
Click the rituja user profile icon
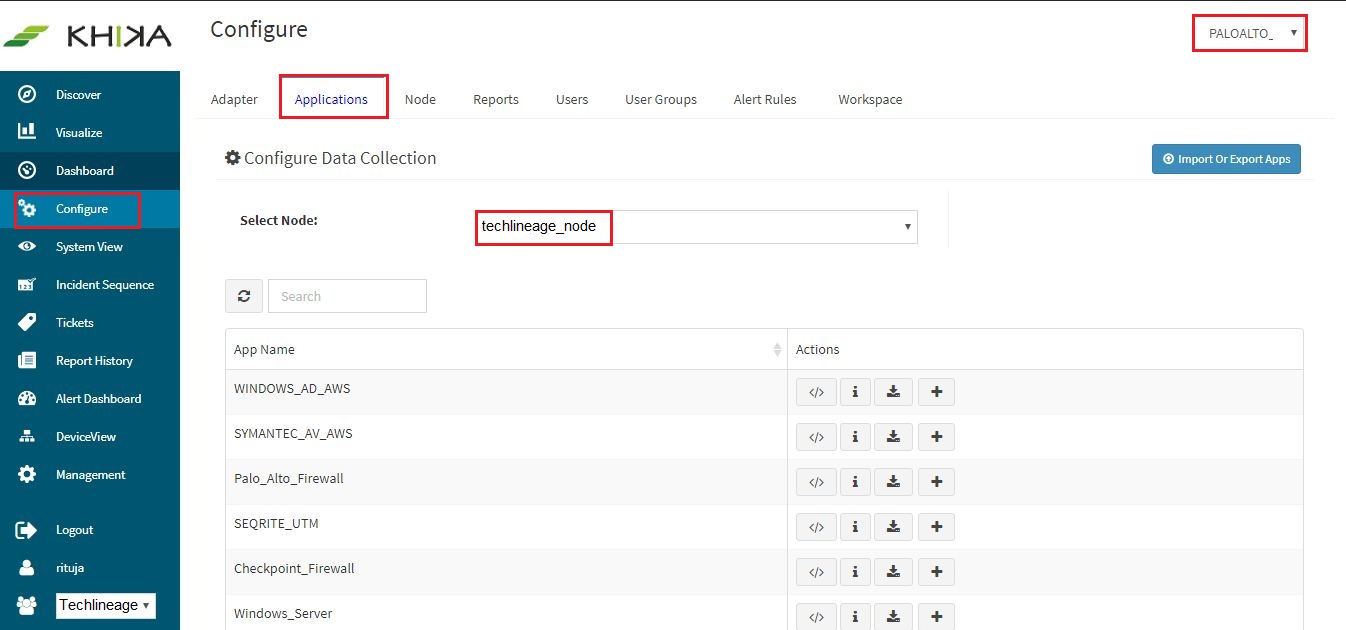pos(28,567)
